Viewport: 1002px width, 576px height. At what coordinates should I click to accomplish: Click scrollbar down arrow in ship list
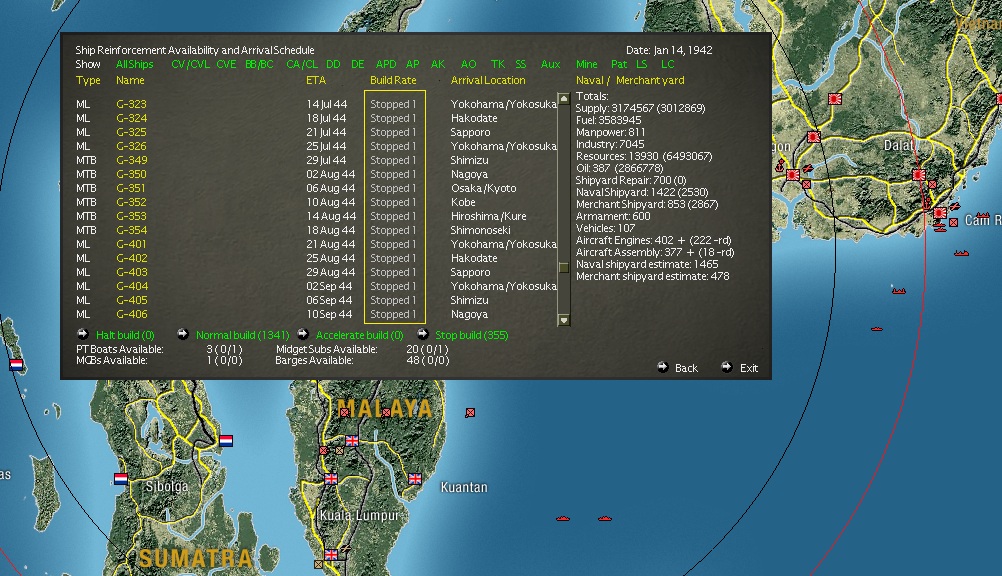click(564, 320)
